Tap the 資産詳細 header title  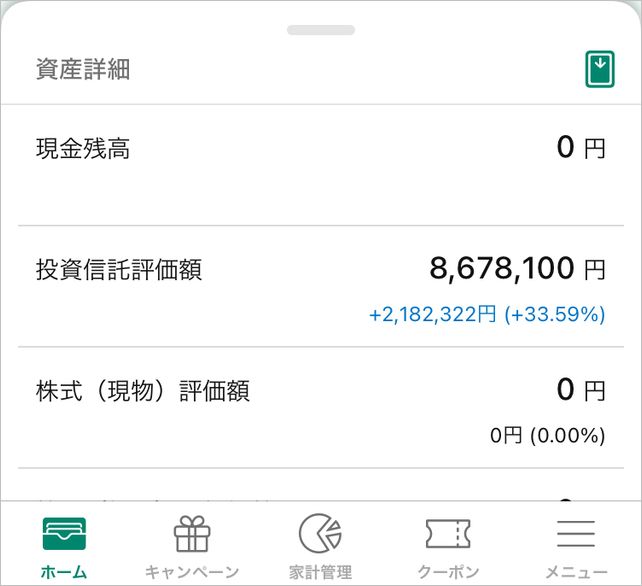pyautogui.click(x=83, y=69)
